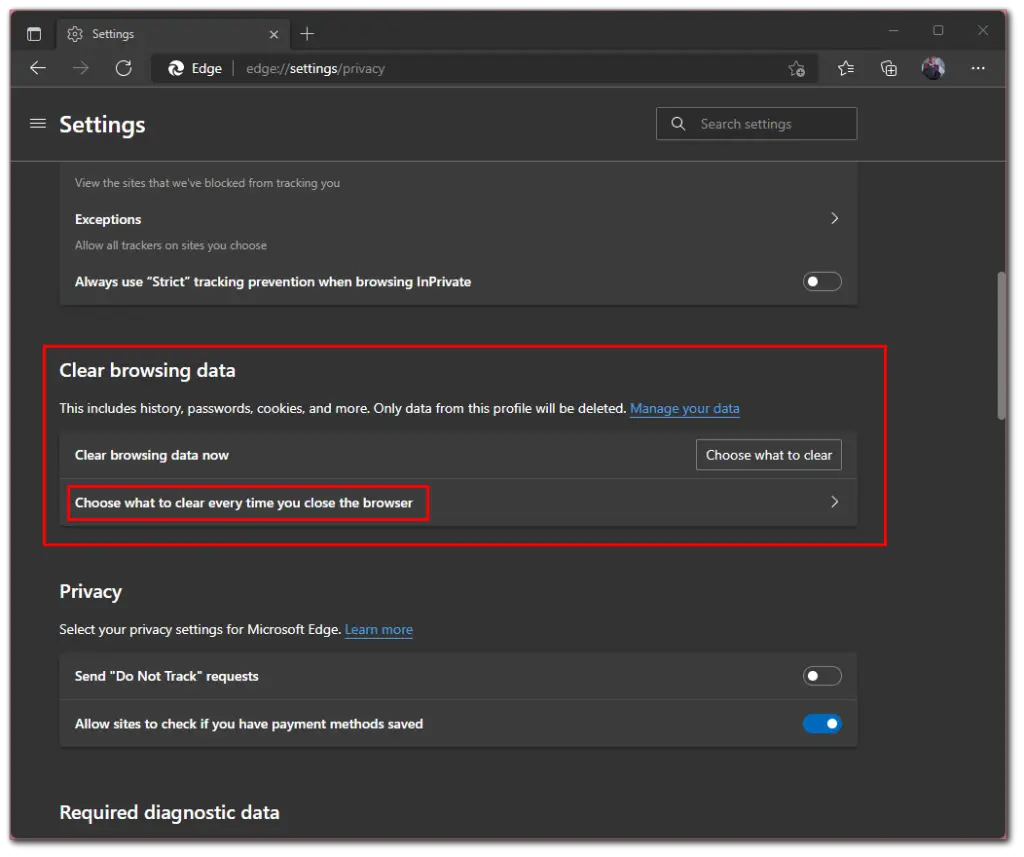Open Choose what to clear on close chevron
1024x857 pixels.
835,502
